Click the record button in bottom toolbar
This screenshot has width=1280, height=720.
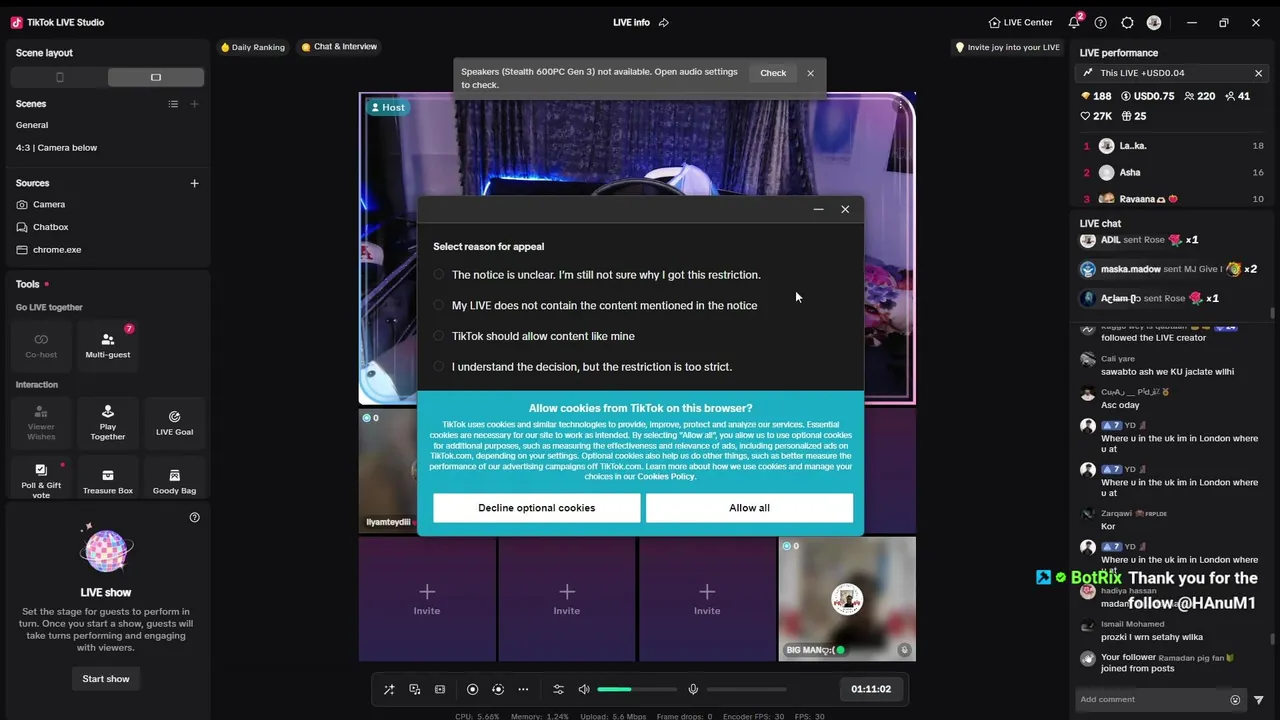coord(473,690)
